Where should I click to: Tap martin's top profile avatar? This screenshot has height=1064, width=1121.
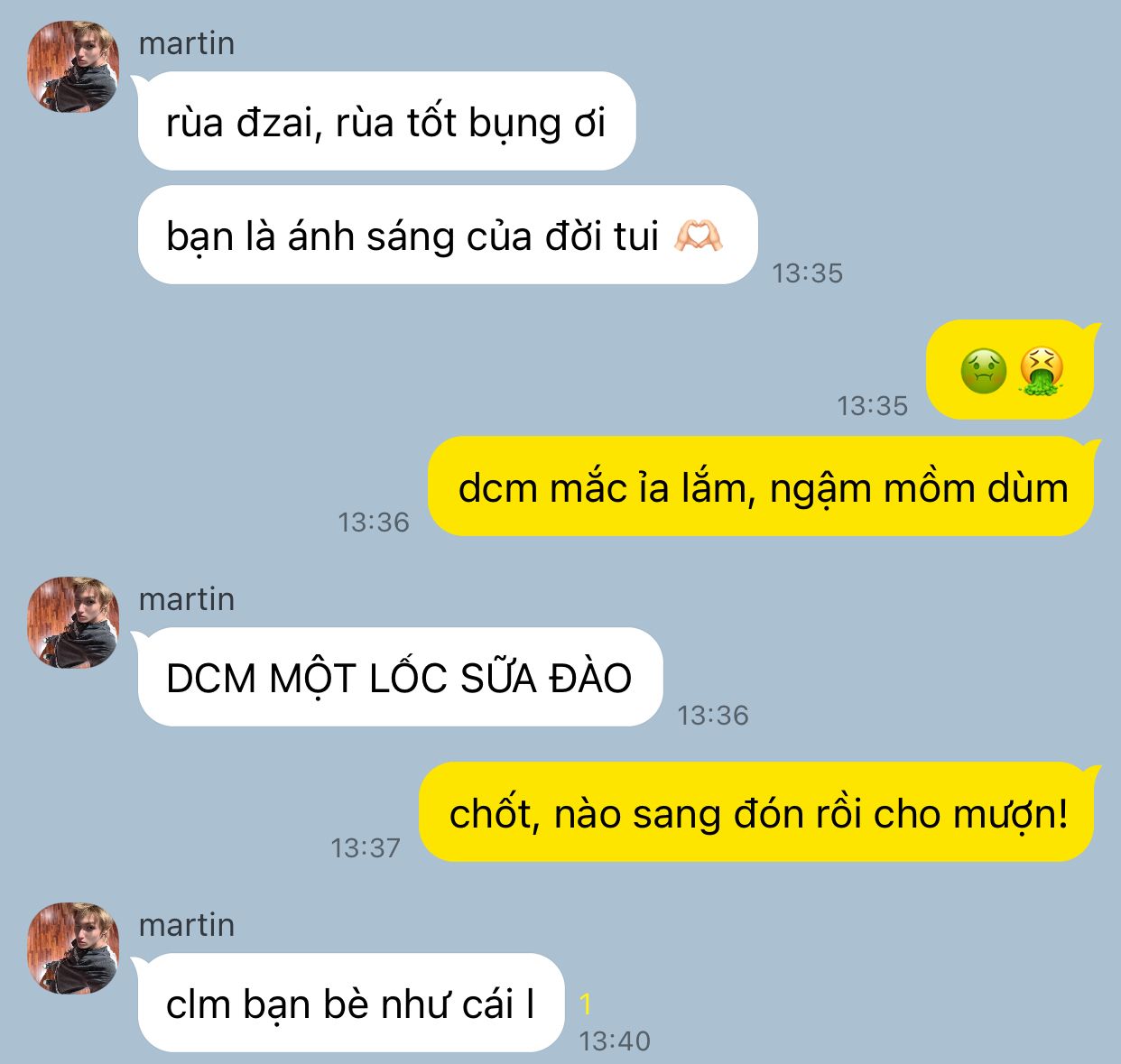click(x=73, y=67)
